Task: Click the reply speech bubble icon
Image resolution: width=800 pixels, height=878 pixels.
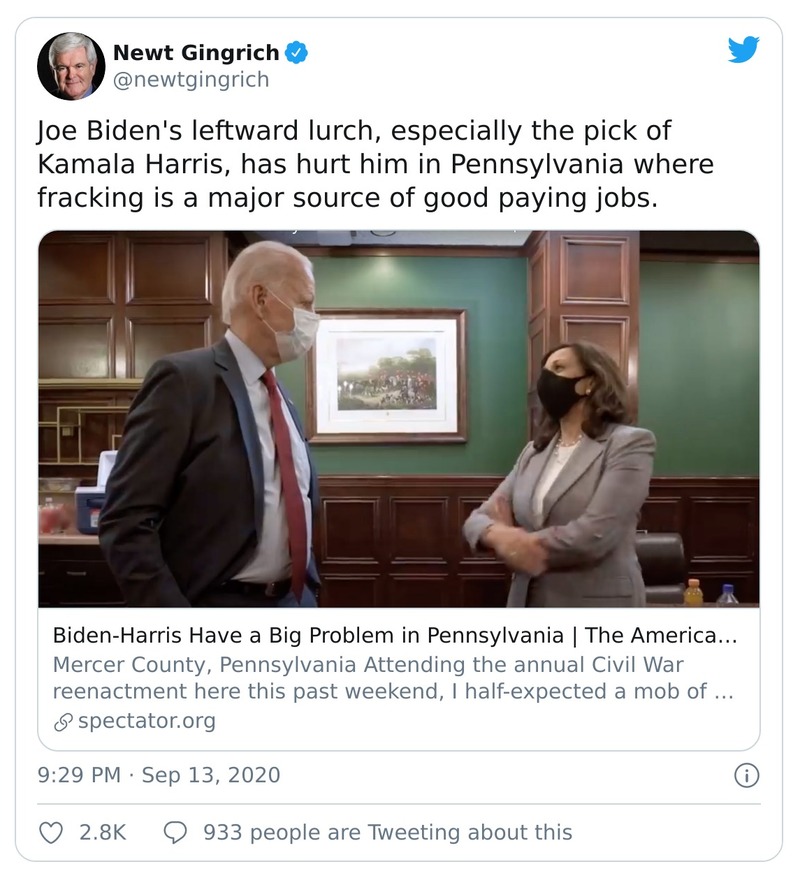Action: 175,832
